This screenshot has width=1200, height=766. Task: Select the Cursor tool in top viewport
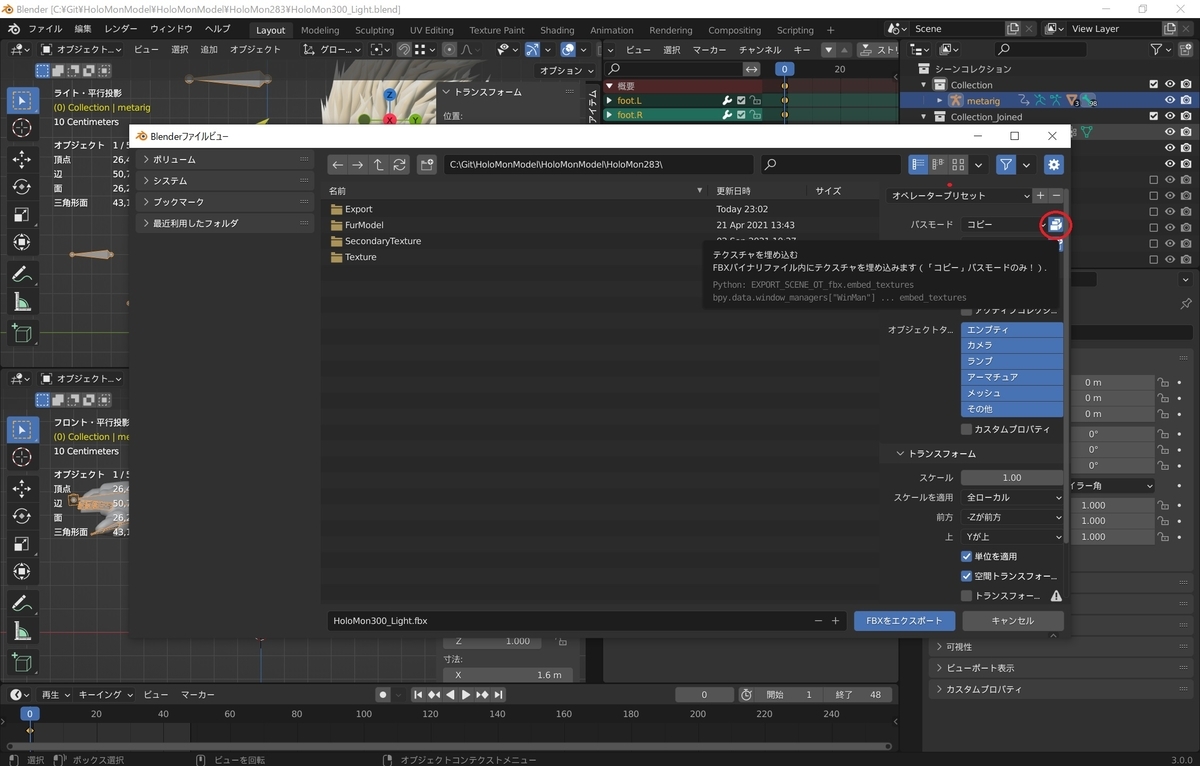(22, 128)
